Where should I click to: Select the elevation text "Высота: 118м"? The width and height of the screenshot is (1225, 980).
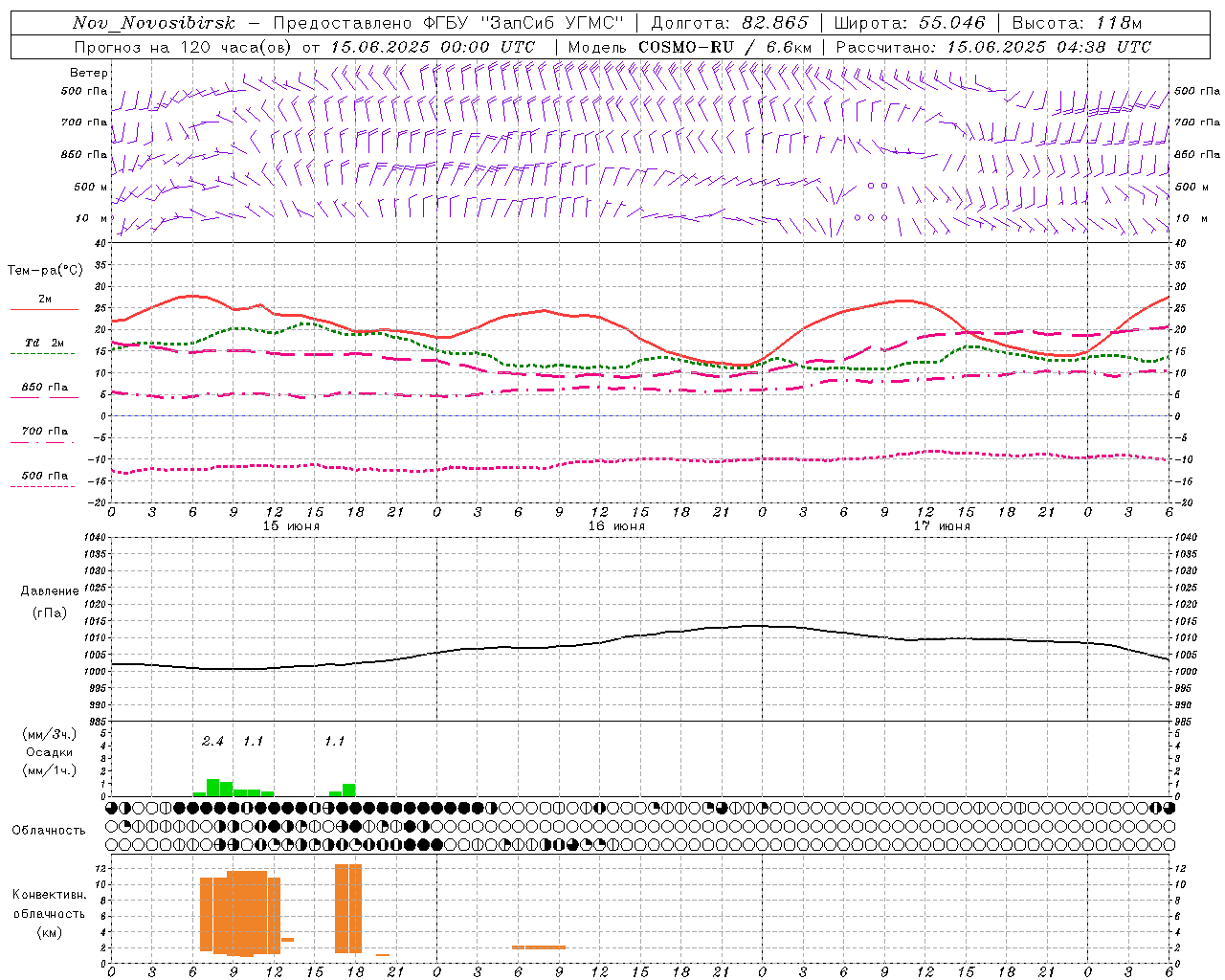click(x=1077, y=23)
